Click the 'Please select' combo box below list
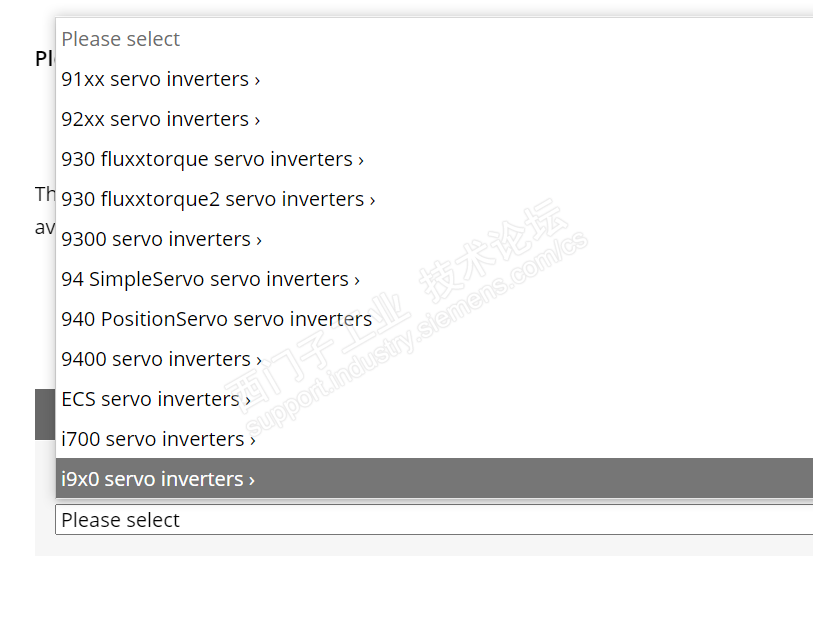Screen dimensions: 813x636 (x=432, y=520)
